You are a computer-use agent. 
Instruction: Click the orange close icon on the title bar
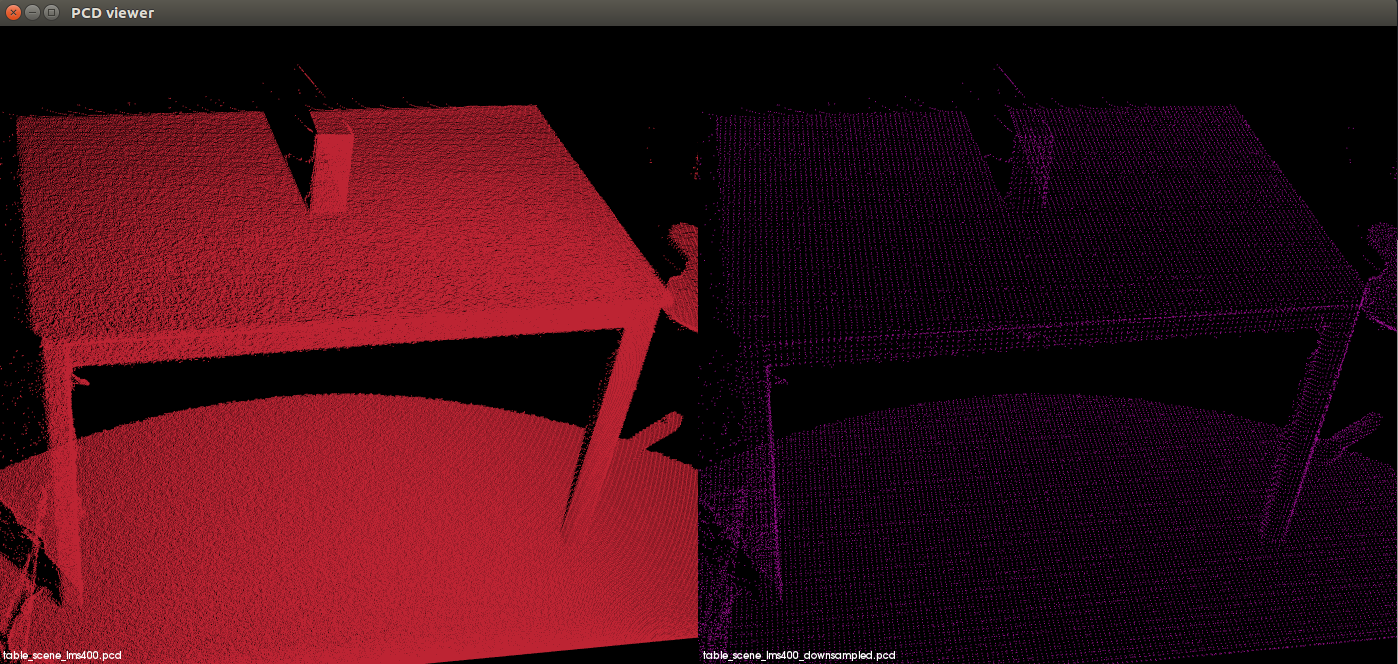14,13
